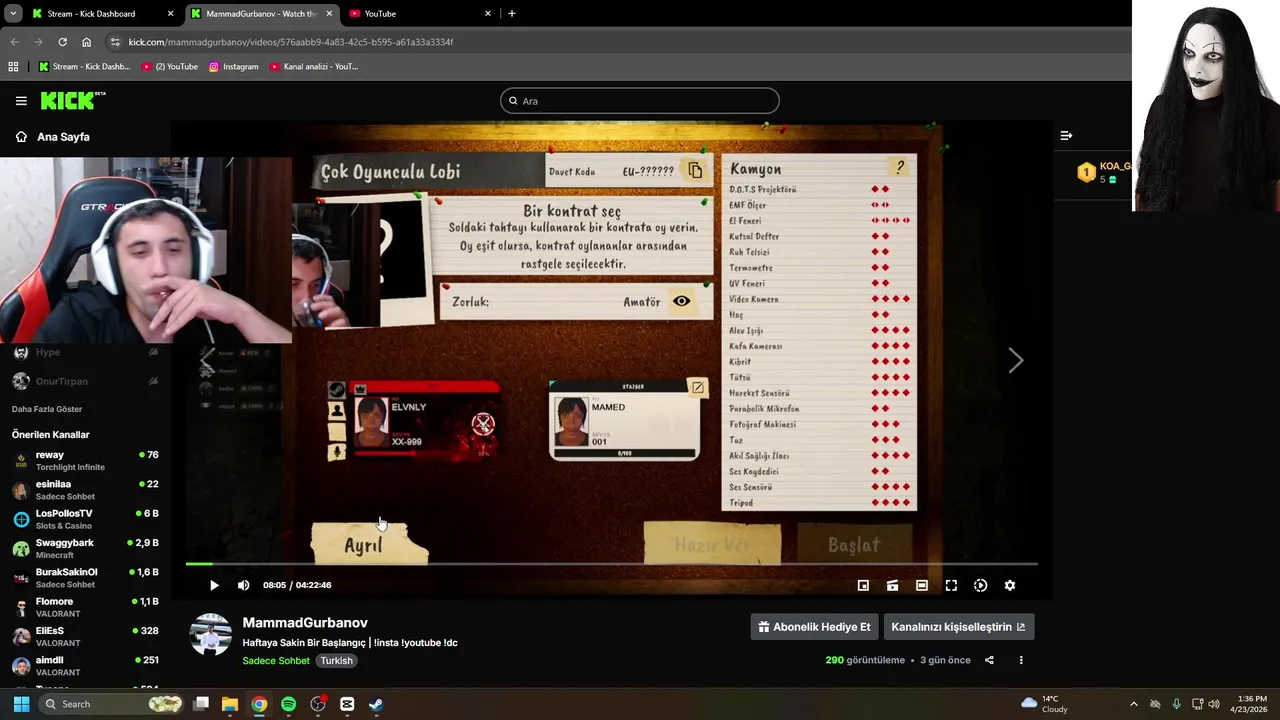Open Sadece Sohbet category link
The height and width of the screenshot is (720, 1280).
[276, 661]
